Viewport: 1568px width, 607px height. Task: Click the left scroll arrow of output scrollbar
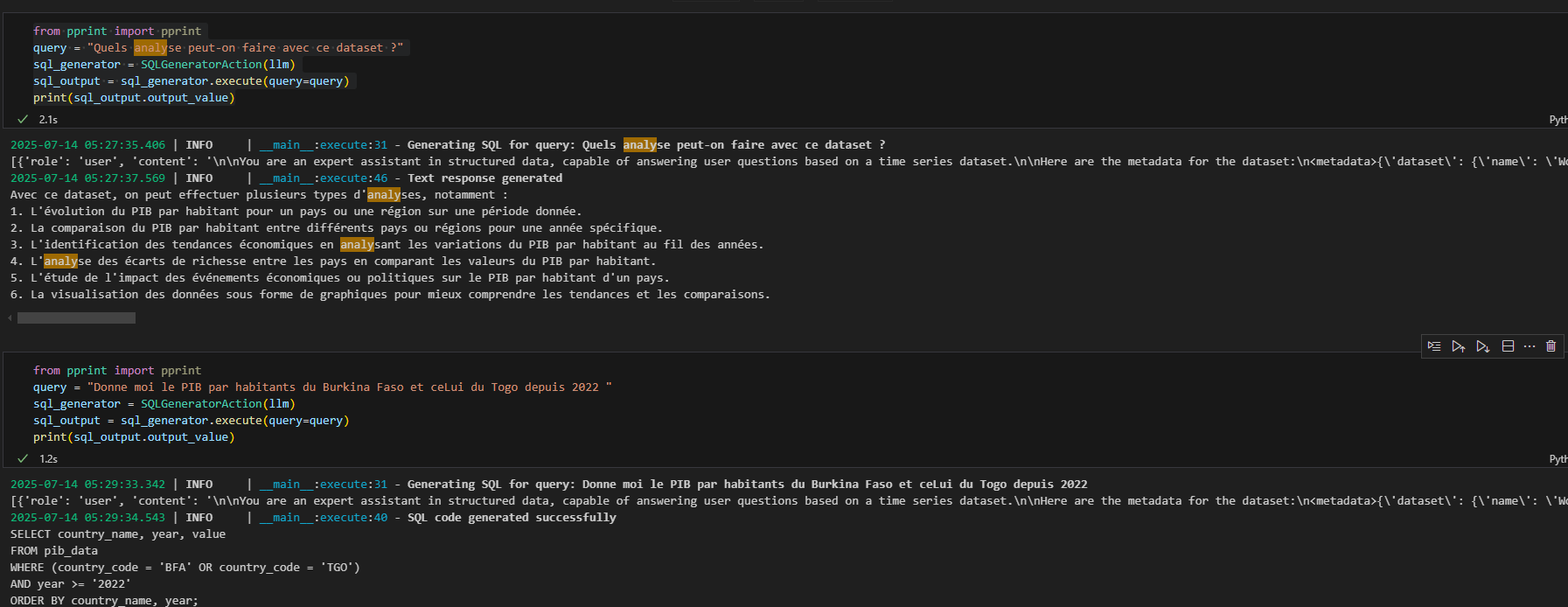pos(10,318)
